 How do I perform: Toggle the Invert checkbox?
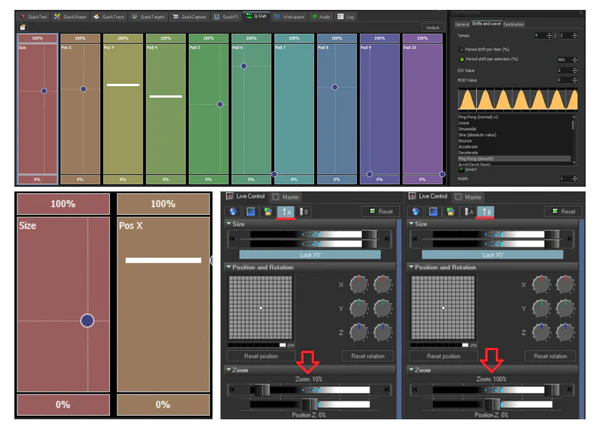click(x=459, y=170)
